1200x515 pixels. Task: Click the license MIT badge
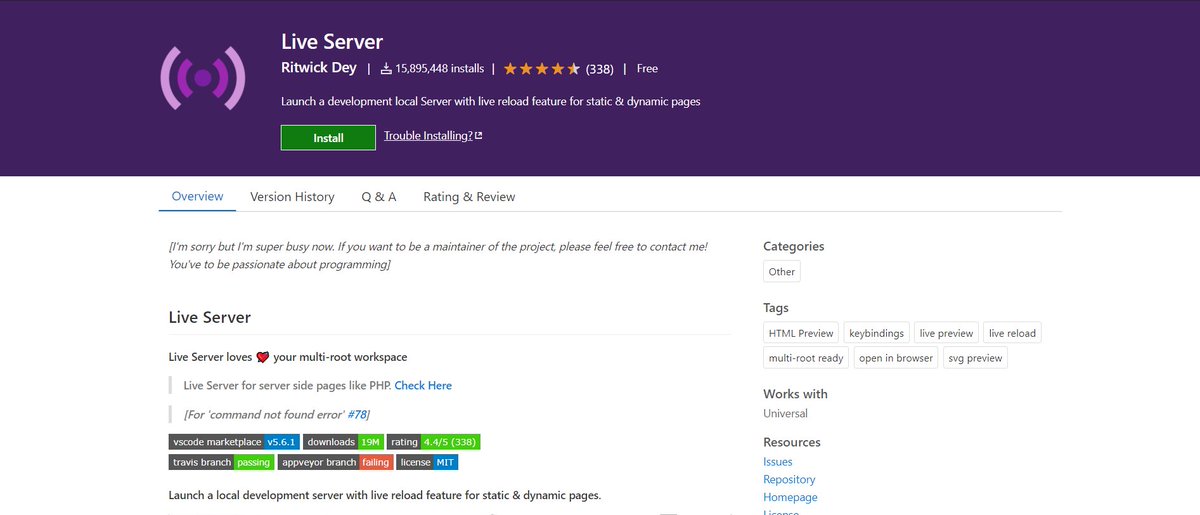(427, 462)
